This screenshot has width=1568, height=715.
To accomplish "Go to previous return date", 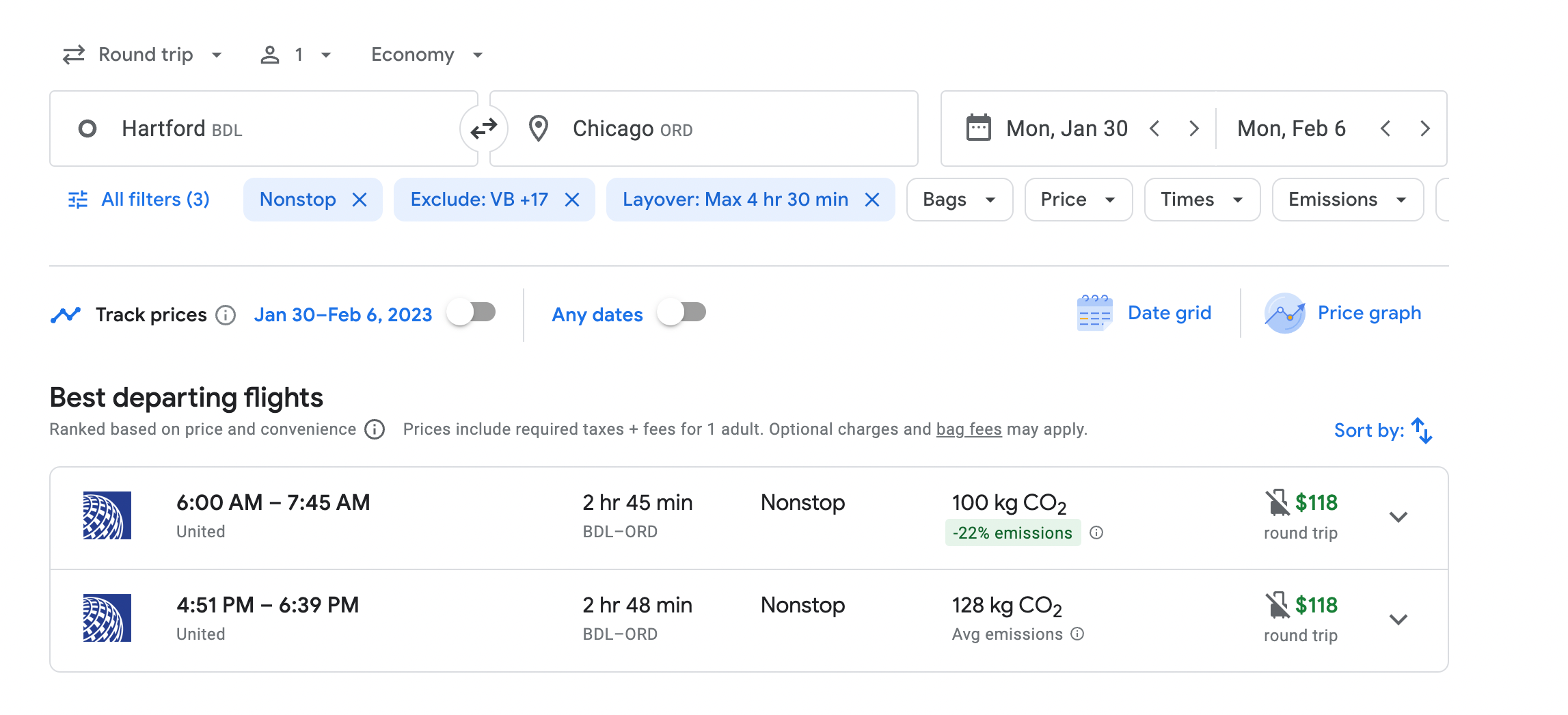I will coord(1385,129).
